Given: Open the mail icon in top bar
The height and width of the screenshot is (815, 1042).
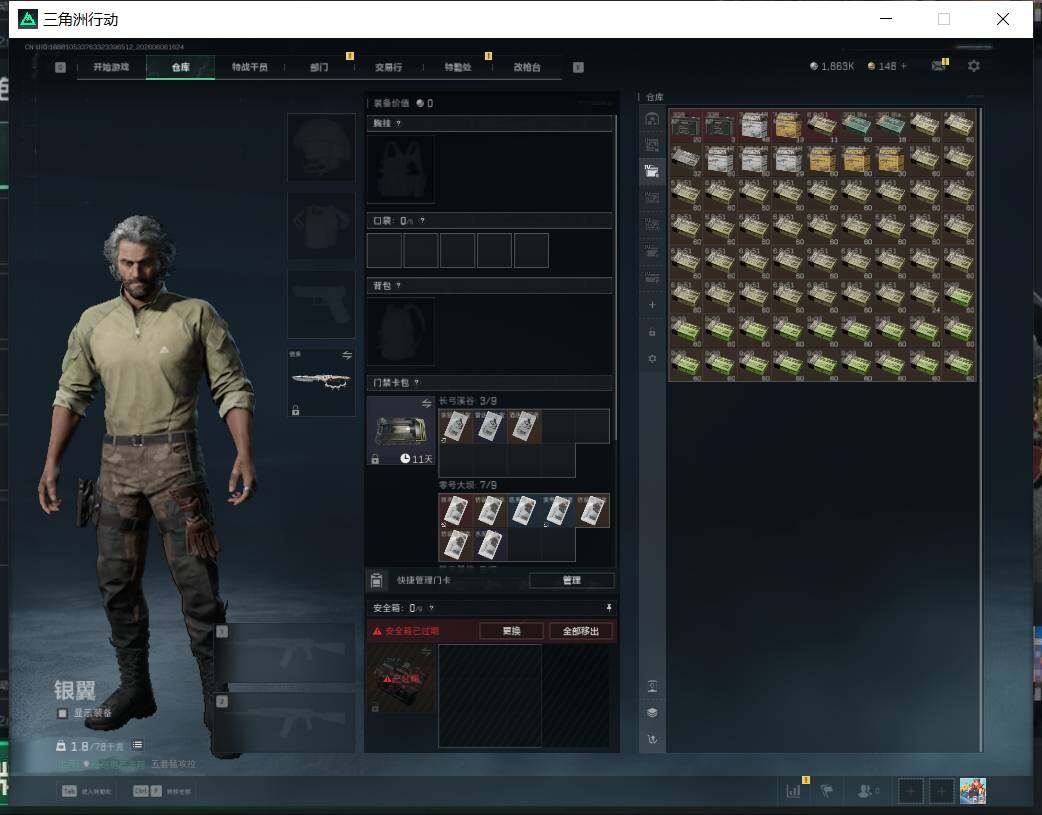Looking at the screenshot, I should (939, 66).
